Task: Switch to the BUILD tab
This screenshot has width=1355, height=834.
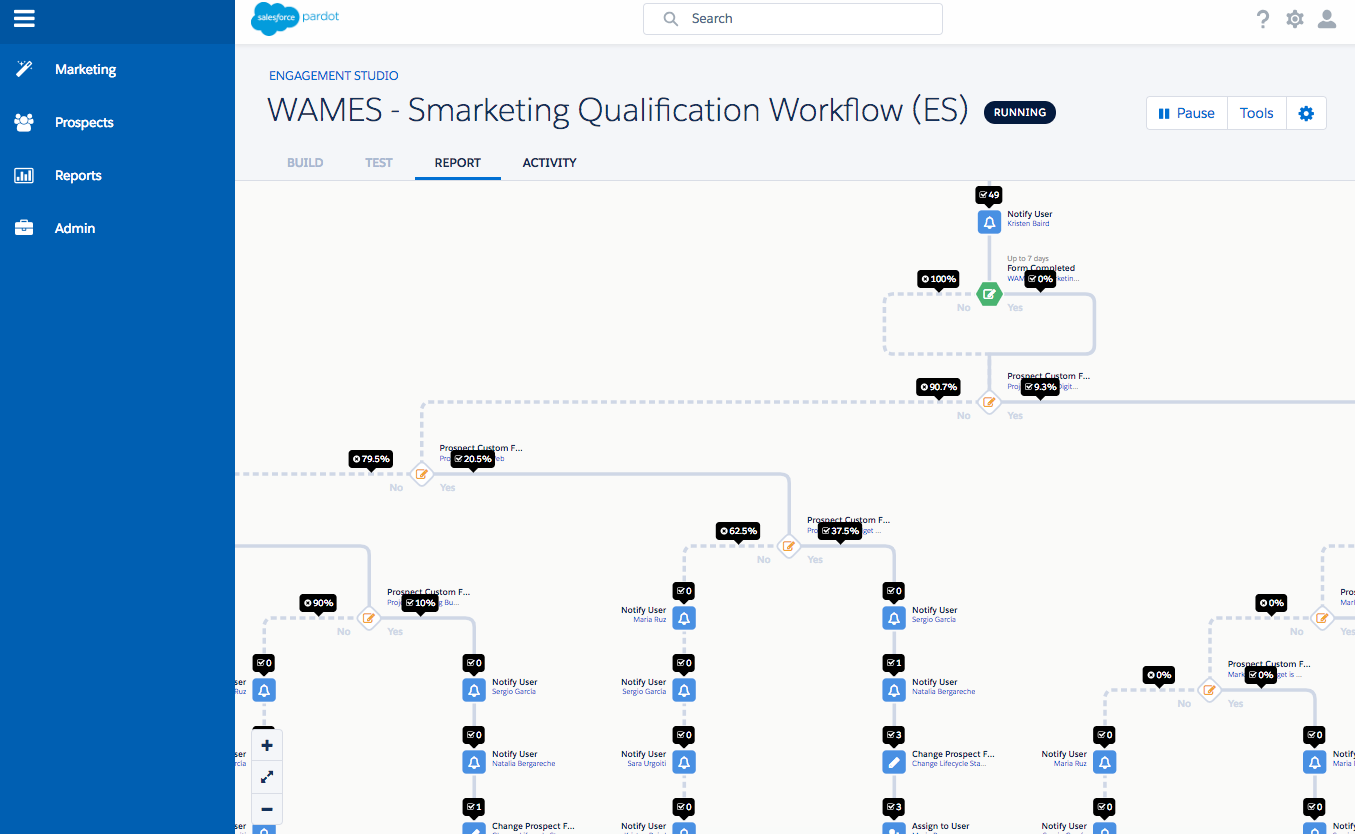Action: [x=305, y=162]
